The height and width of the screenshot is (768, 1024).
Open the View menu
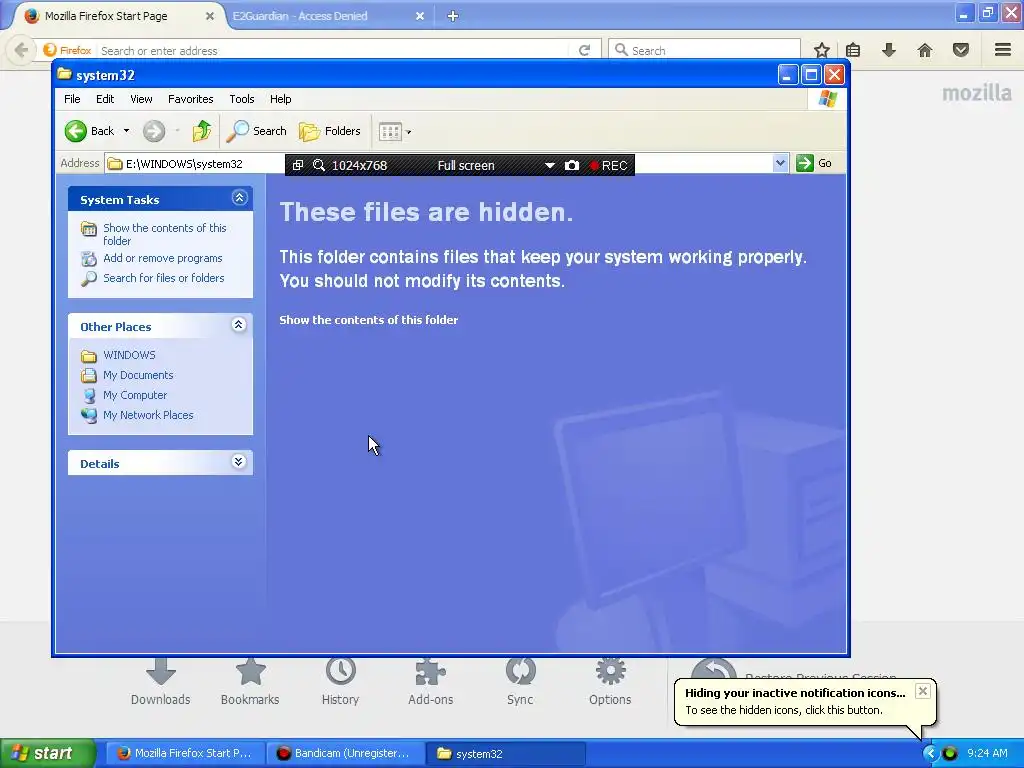point(141,99)
